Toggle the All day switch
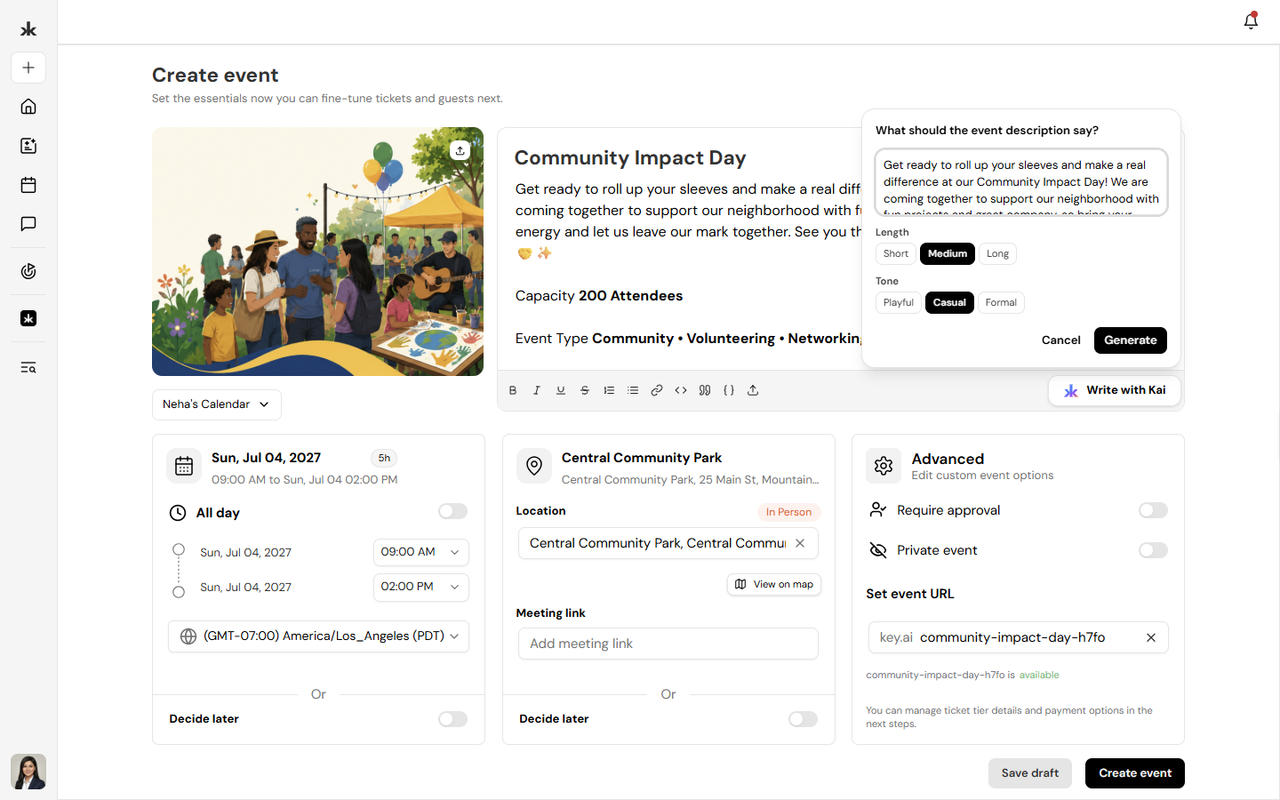 click(453, 512)
